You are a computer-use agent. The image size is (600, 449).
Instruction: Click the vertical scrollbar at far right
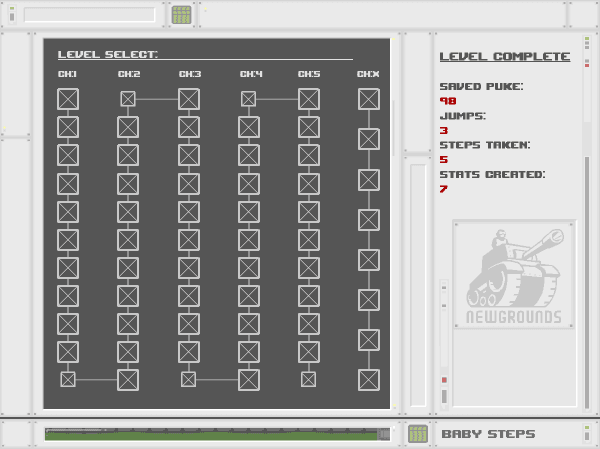tap(587, 283)
